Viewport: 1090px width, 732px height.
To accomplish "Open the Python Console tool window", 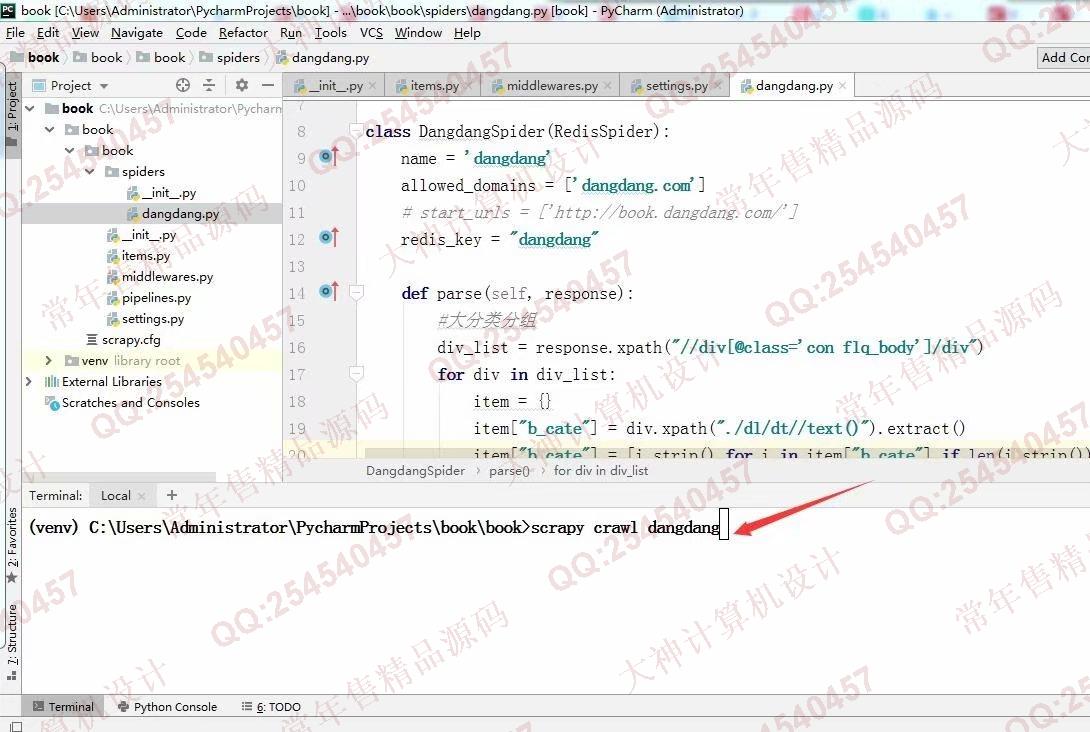I will (167, 706).
